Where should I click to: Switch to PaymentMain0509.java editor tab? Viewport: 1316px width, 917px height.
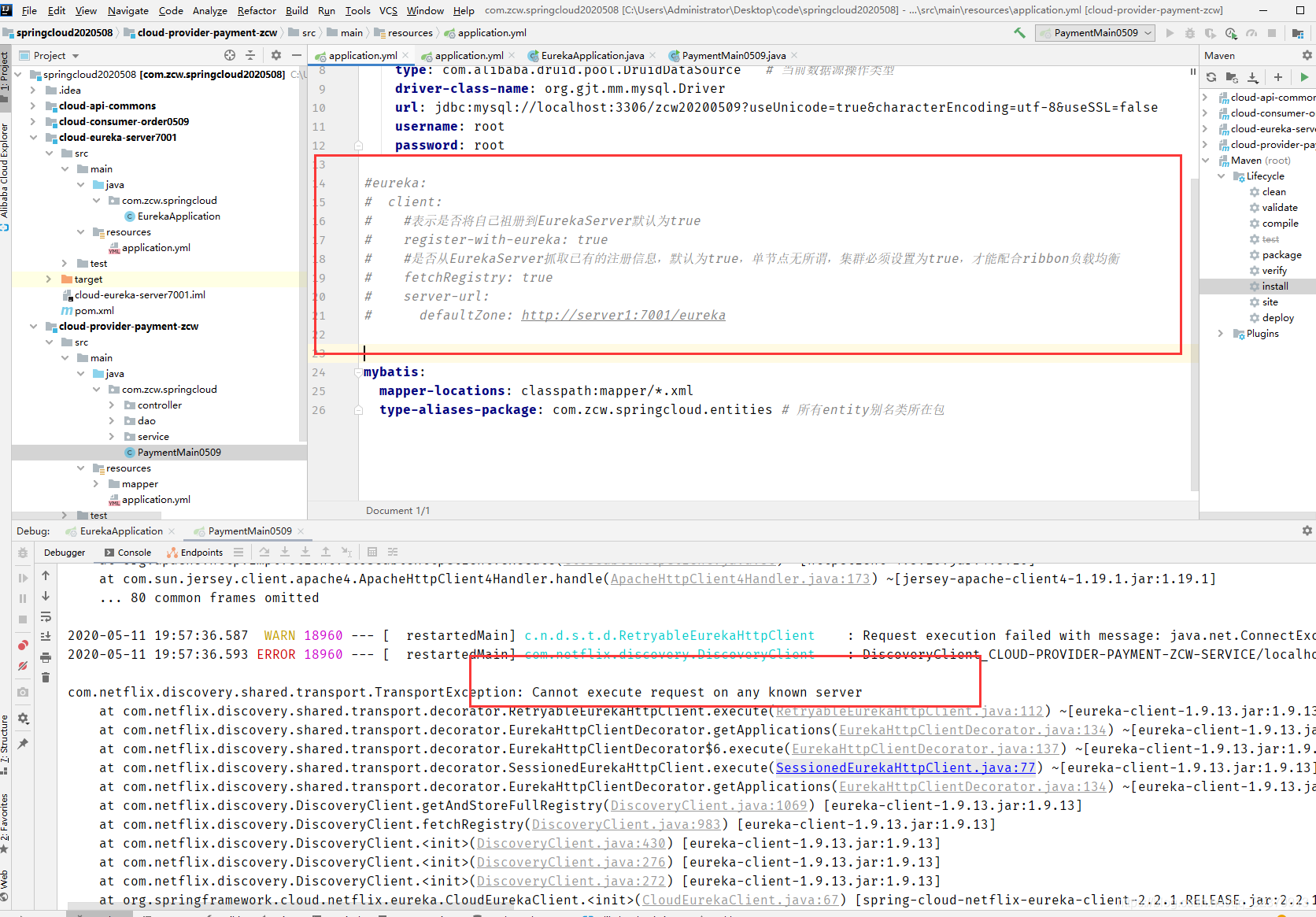click(734, 55)
